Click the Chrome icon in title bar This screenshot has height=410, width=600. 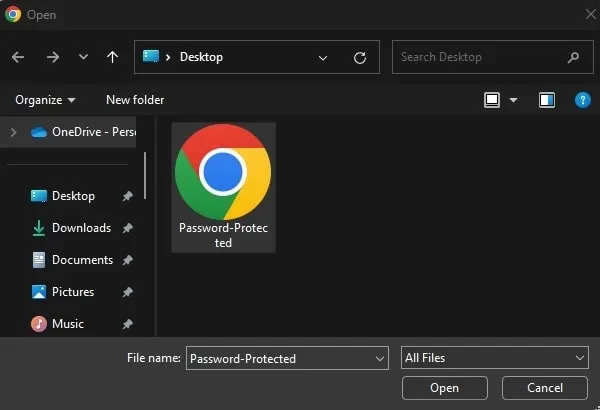[x=13, y=15]
